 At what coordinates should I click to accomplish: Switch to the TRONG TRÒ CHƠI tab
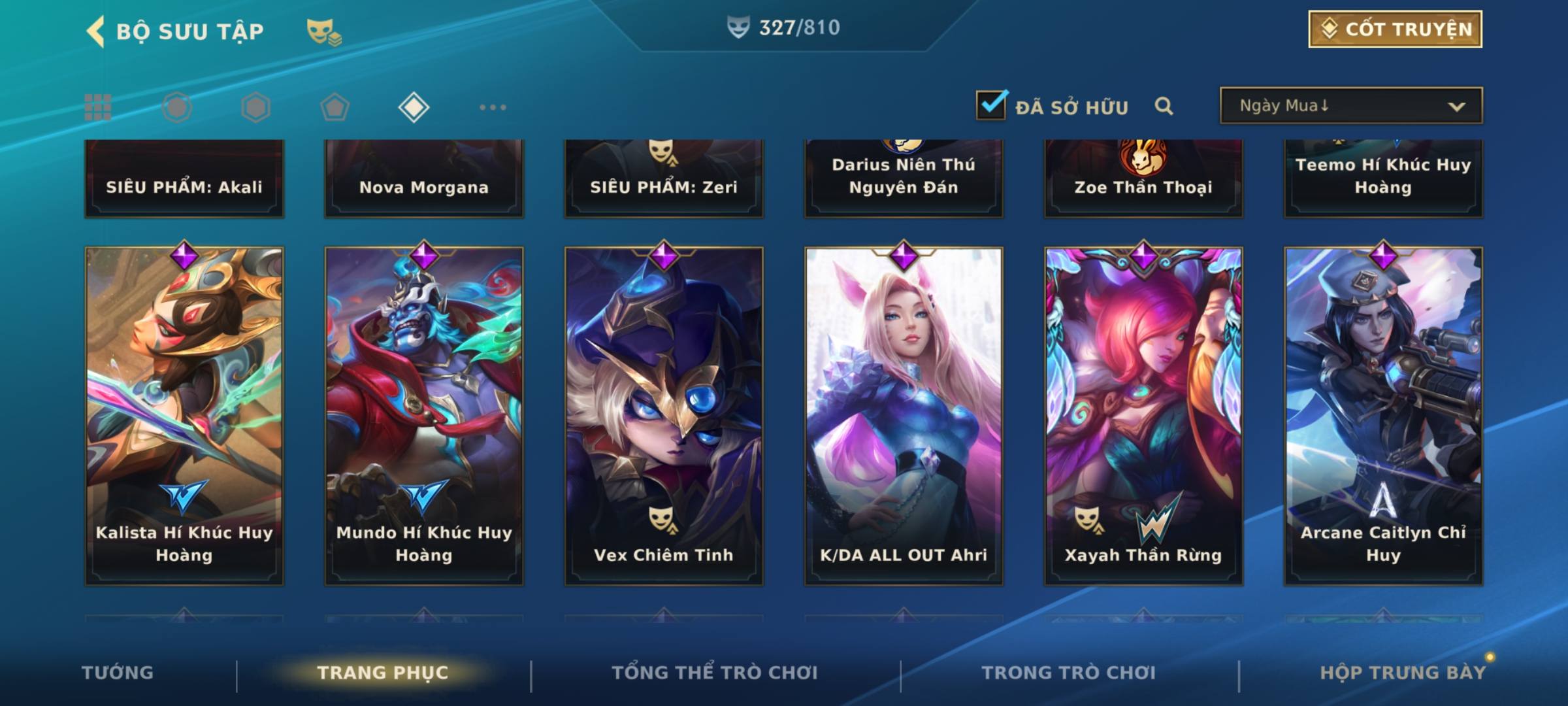(1069, 673)
